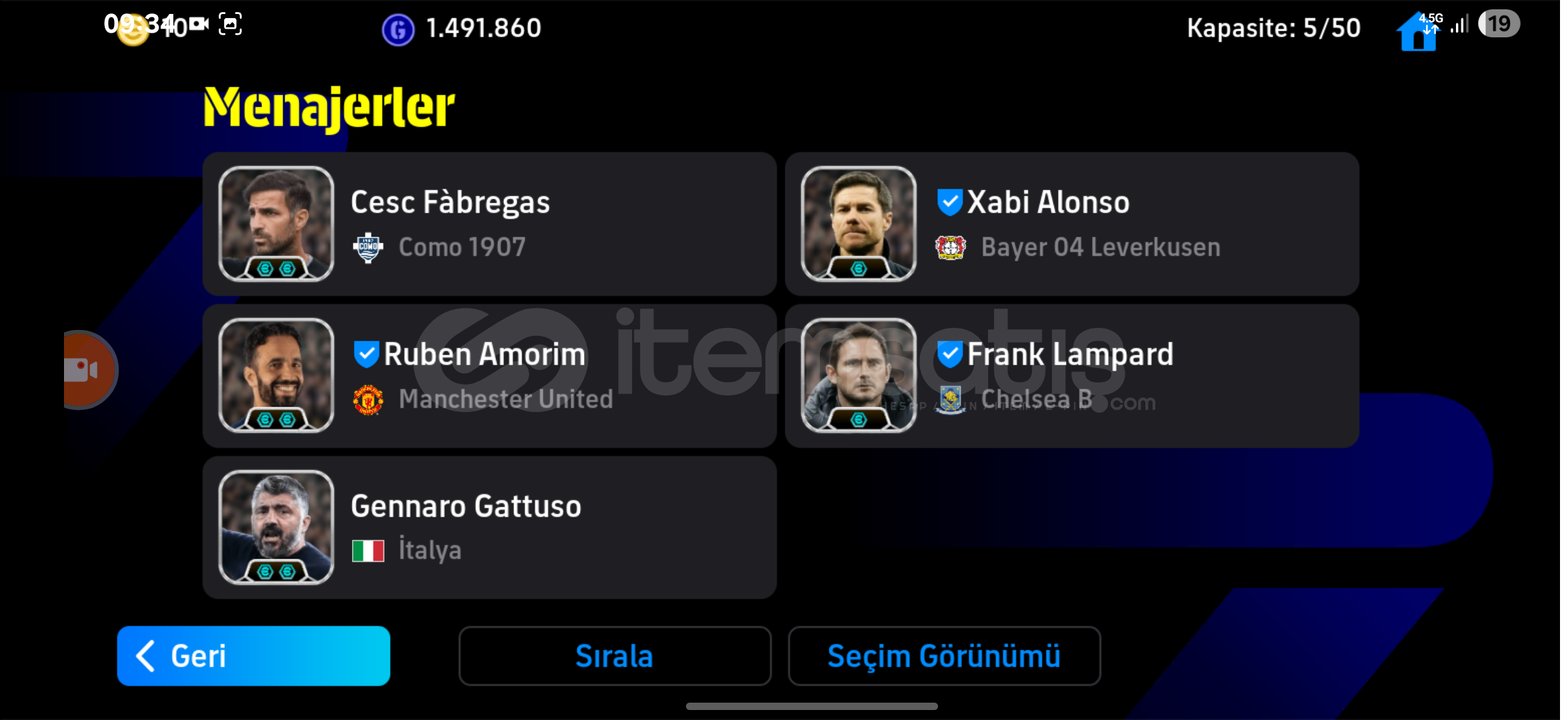Screen dimensions: 1568x720
Task: Tap the Bayer 04 Leverkusen crest
Action: pos(951,248)
